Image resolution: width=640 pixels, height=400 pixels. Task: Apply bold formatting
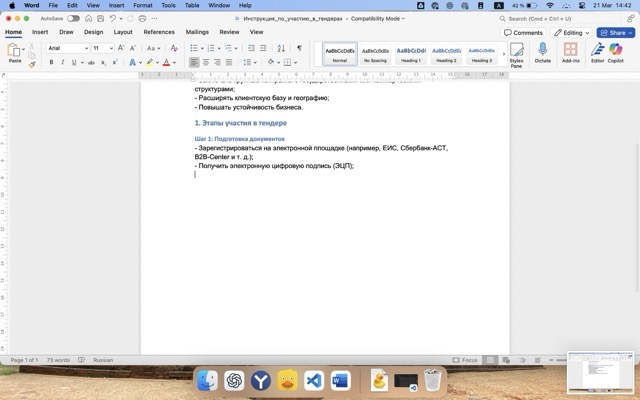tap(51, 62)
